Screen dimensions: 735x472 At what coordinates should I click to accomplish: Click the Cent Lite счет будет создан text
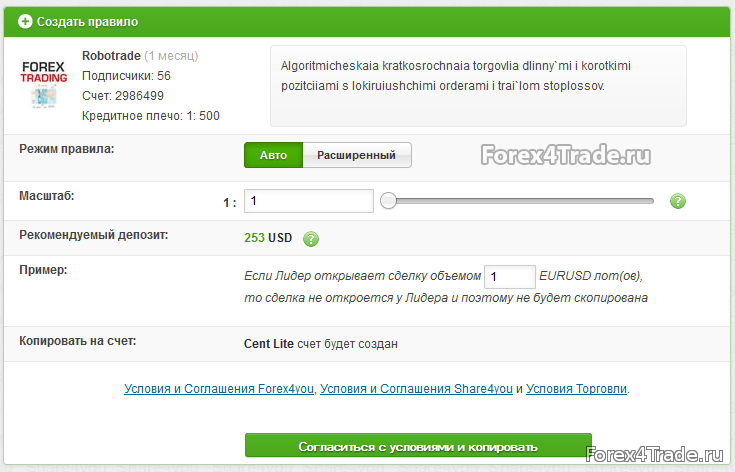pos(321,344)
